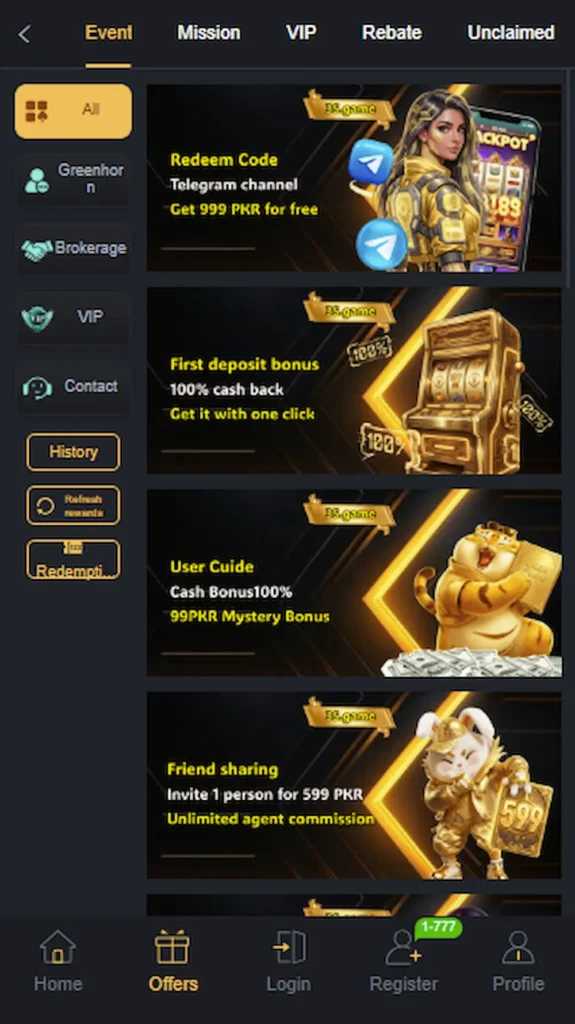
Task: Open the Redeem Code Telegram banner
Action: click(354, 178)
